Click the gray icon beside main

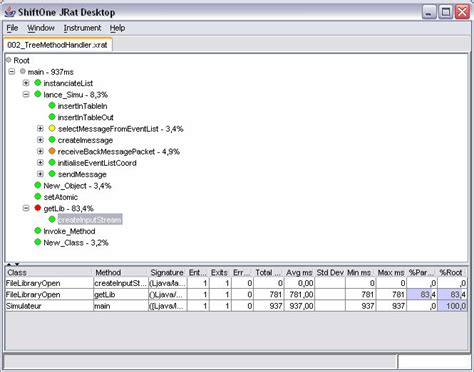23,71
